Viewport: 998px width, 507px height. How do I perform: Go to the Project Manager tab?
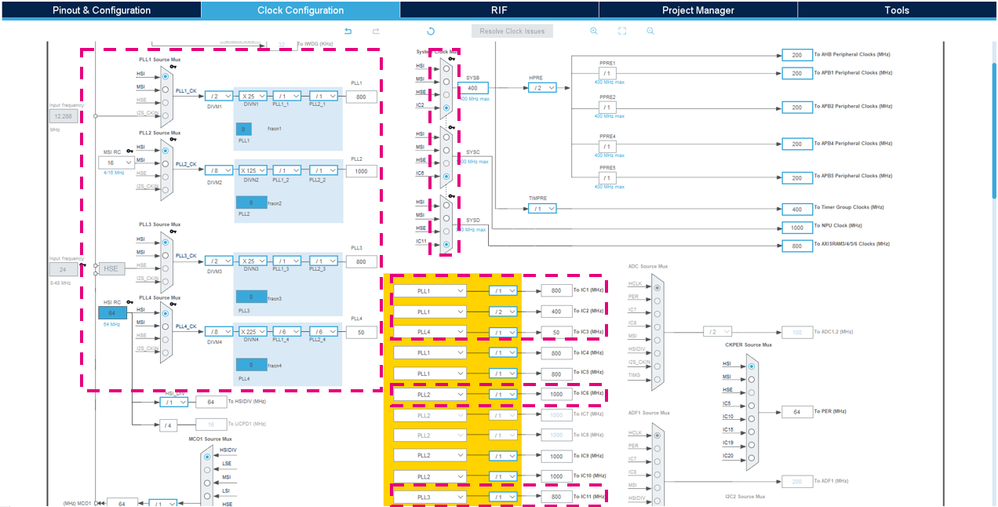[698, 10]
